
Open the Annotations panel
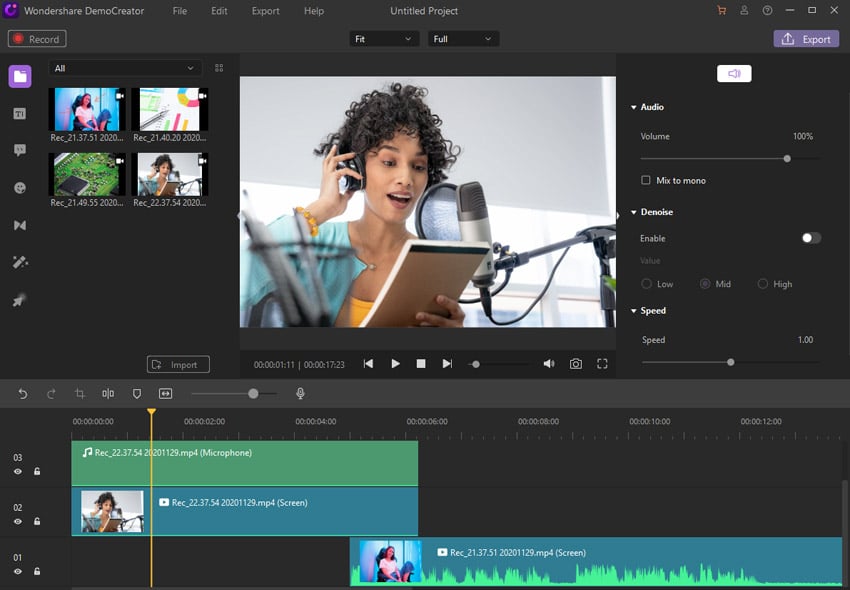tap(19, 150)
